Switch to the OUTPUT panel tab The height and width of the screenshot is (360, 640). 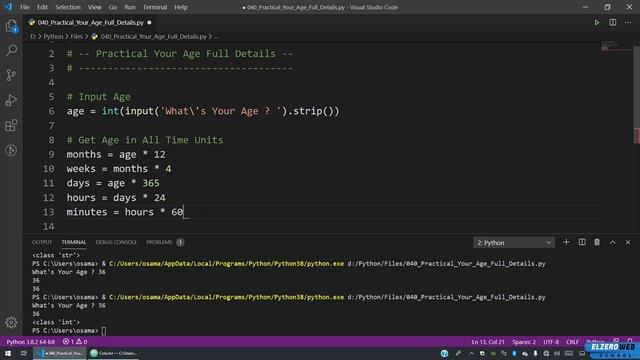42,242
